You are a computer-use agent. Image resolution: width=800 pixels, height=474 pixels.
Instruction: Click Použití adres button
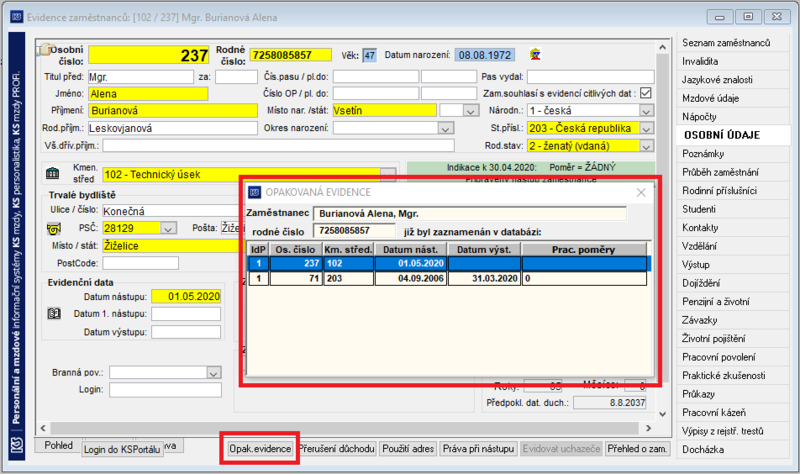(x=408, y=449)
